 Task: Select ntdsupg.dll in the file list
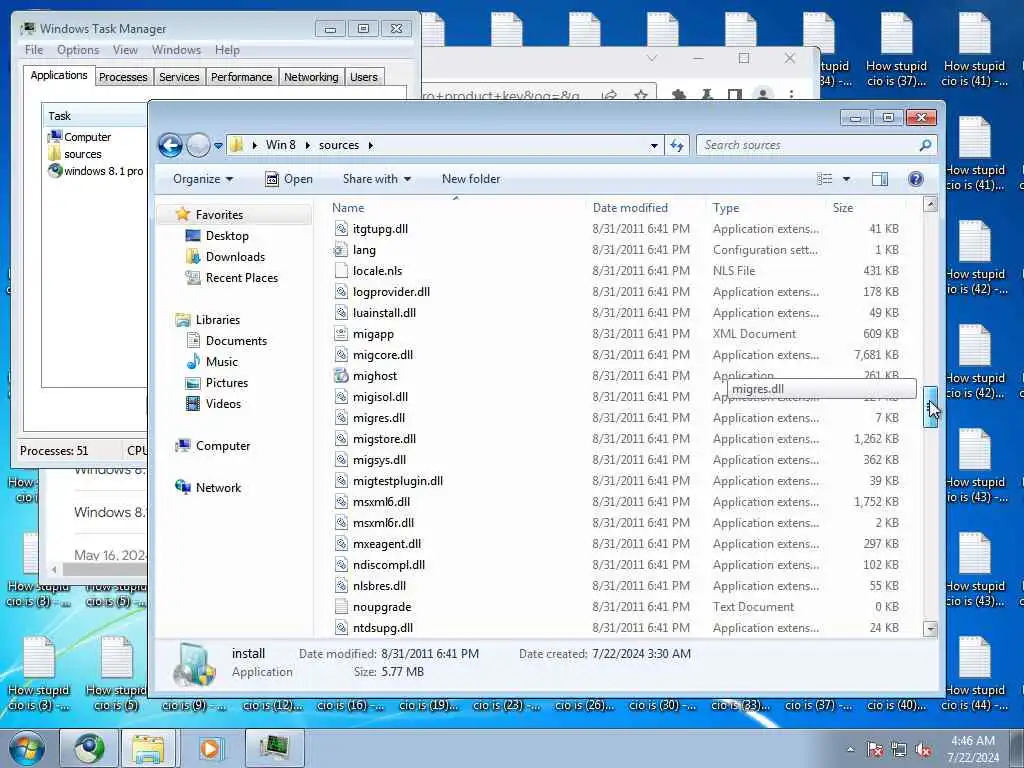tap(383, 628)
